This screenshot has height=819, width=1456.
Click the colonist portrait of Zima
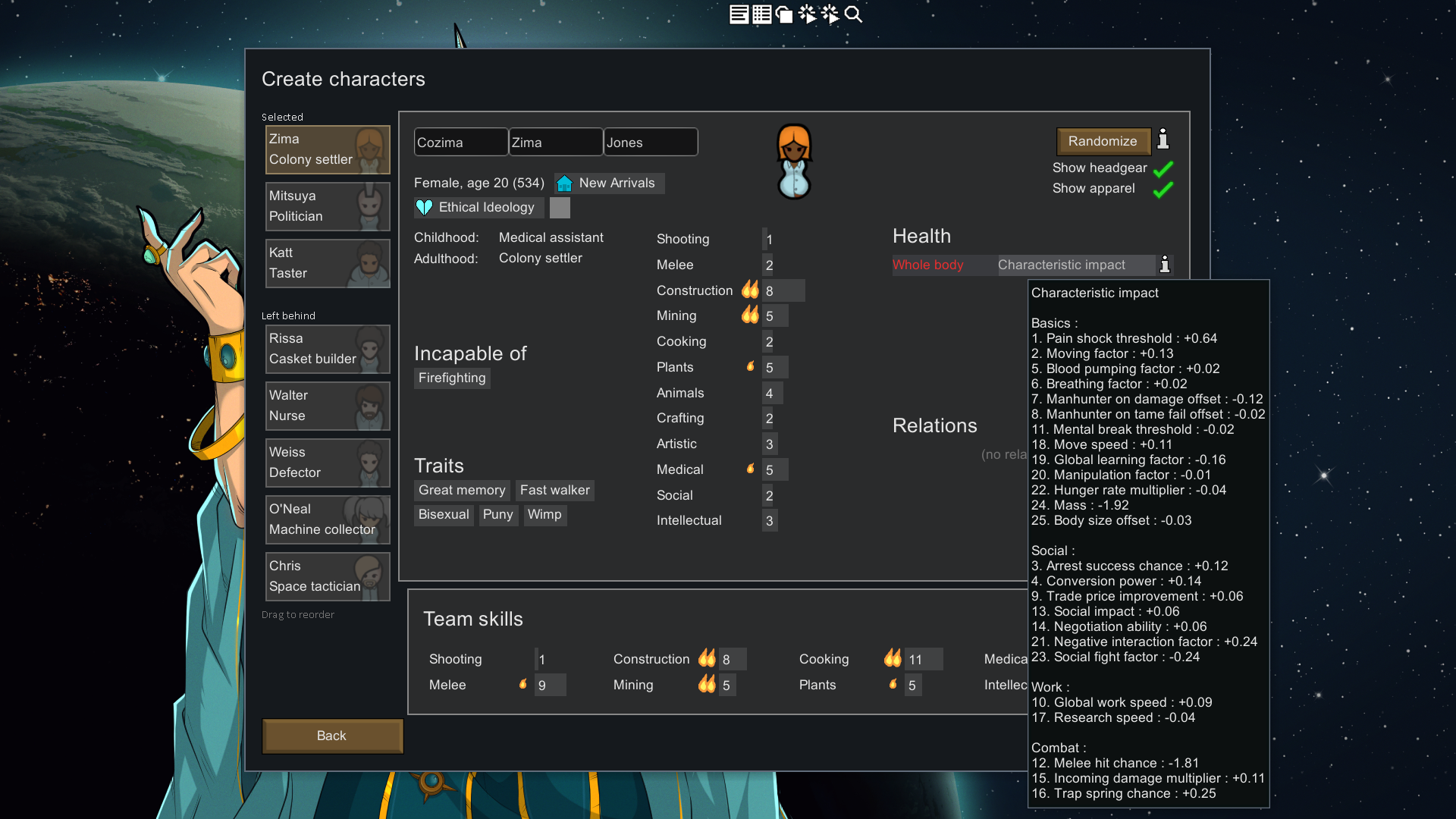click(x=794, y=162)
